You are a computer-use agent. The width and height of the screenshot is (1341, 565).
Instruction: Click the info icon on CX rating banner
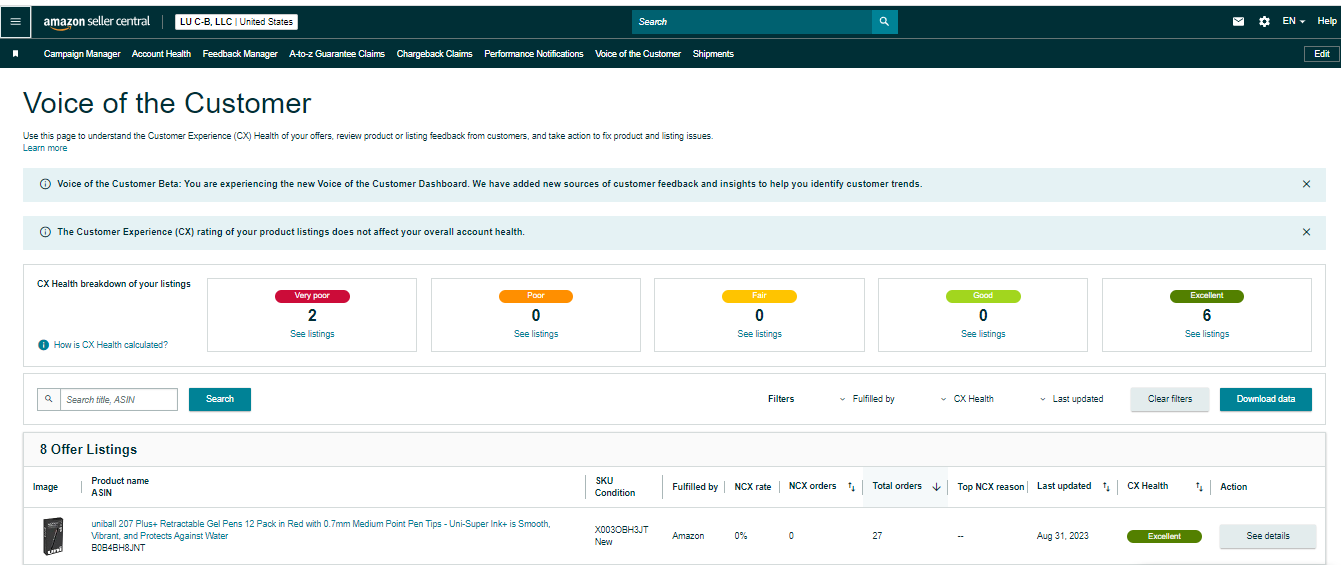pos(45,232)
